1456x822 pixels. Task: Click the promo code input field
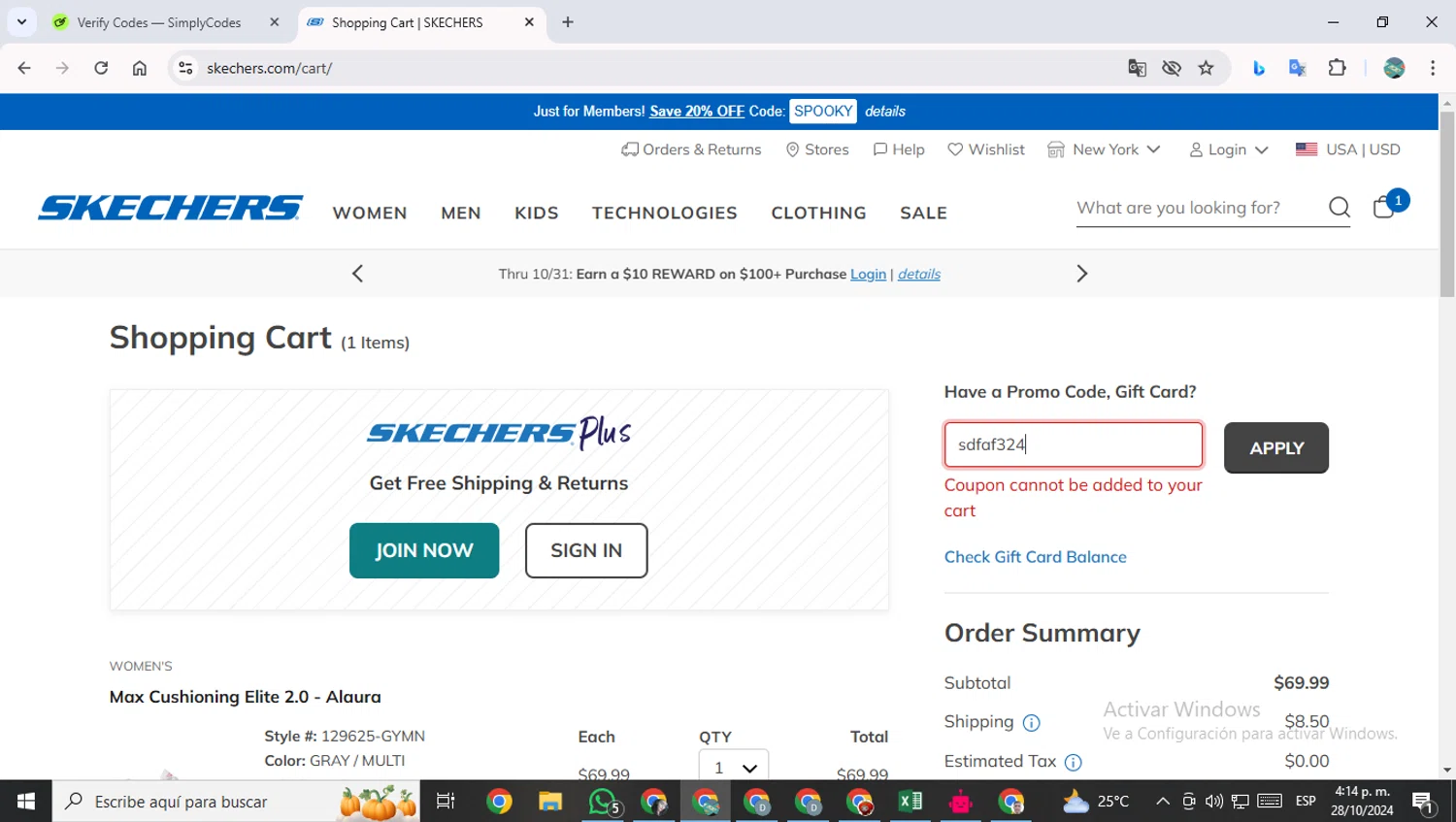(x=1074, y=444)
